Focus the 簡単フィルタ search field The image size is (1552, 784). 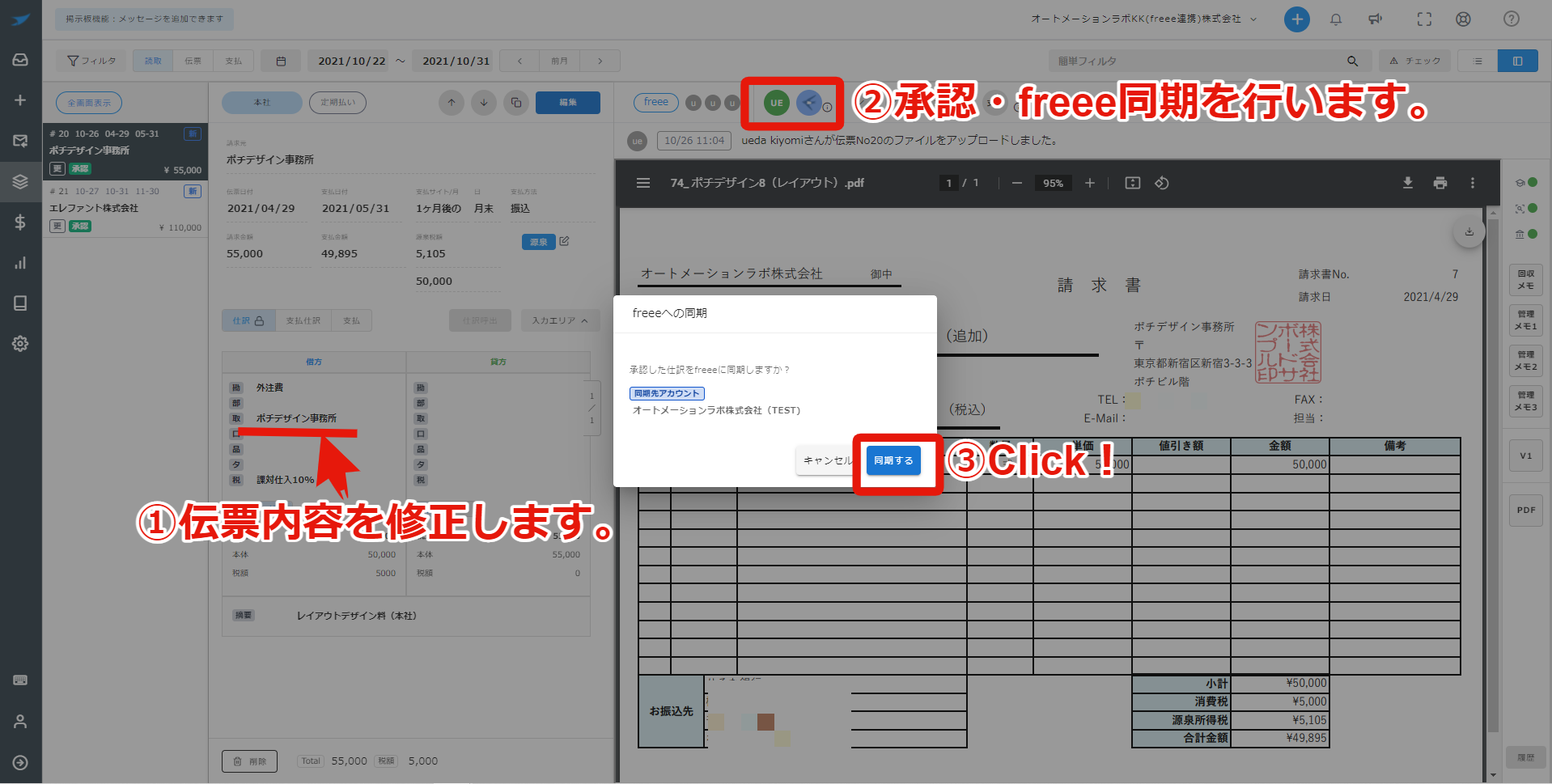coord(1196,61)
